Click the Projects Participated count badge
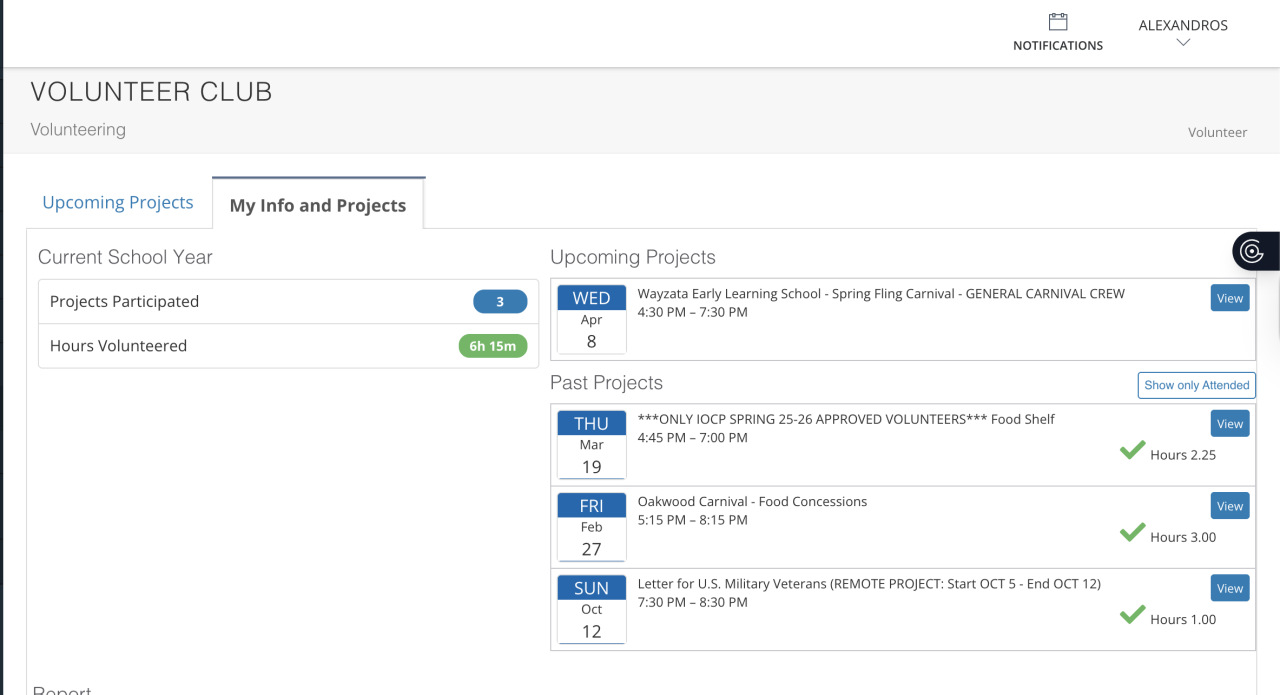 tap(500, 302)
